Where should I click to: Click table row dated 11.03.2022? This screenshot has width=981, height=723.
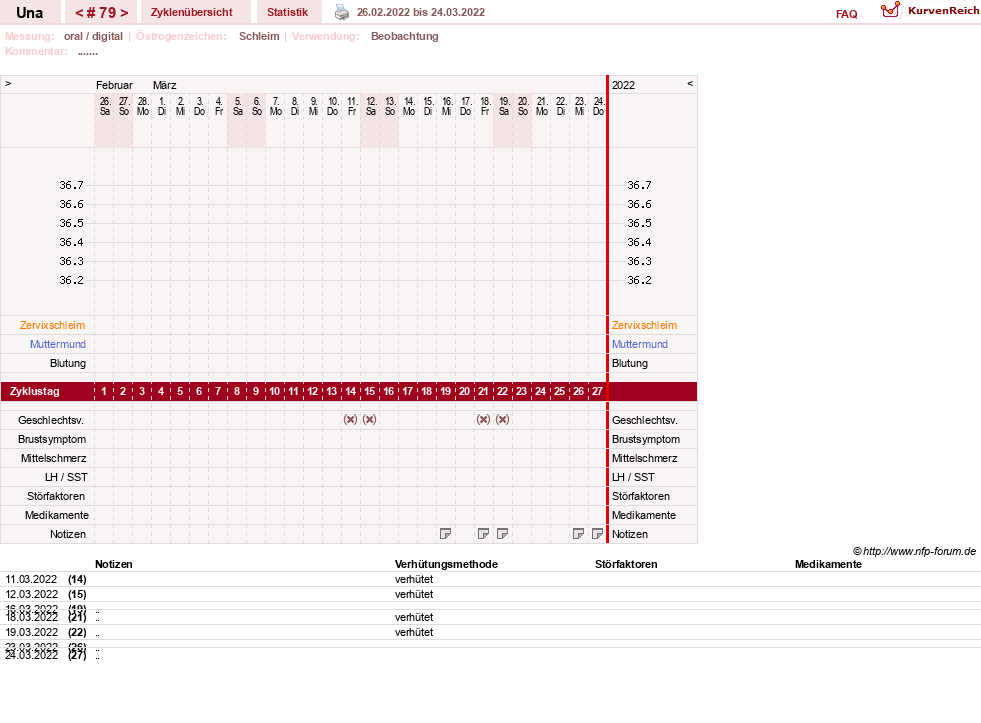click(x=490, y=579)
